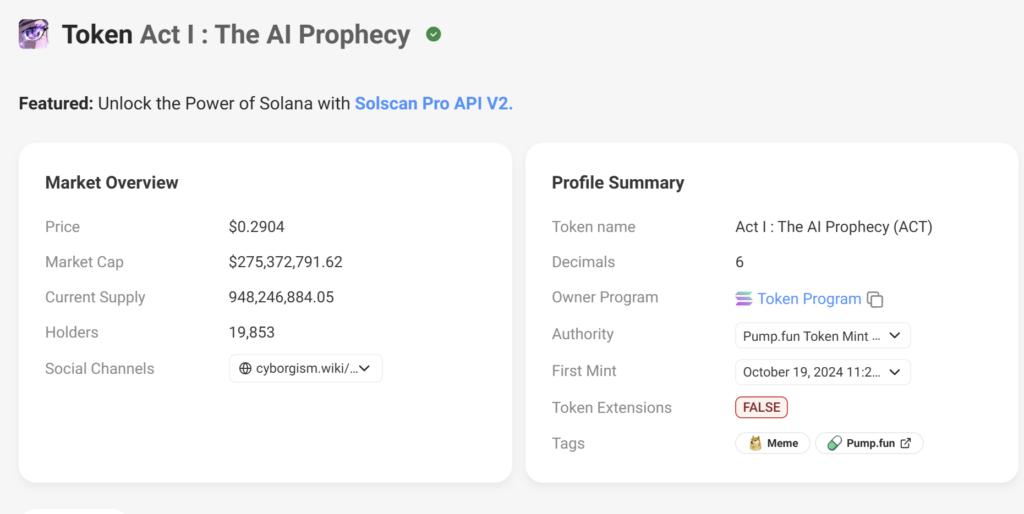Click the Market Cap value

click(x=285, y=262)
